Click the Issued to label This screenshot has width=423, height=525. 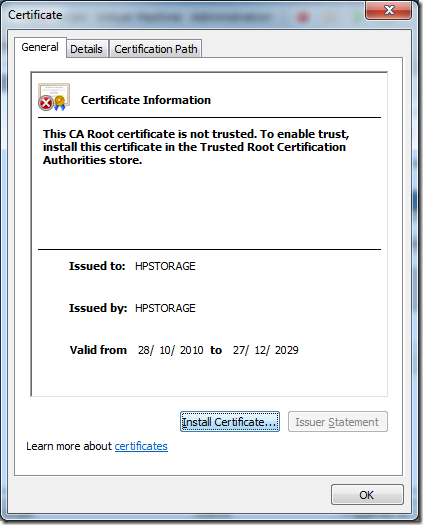coord(97,266)
